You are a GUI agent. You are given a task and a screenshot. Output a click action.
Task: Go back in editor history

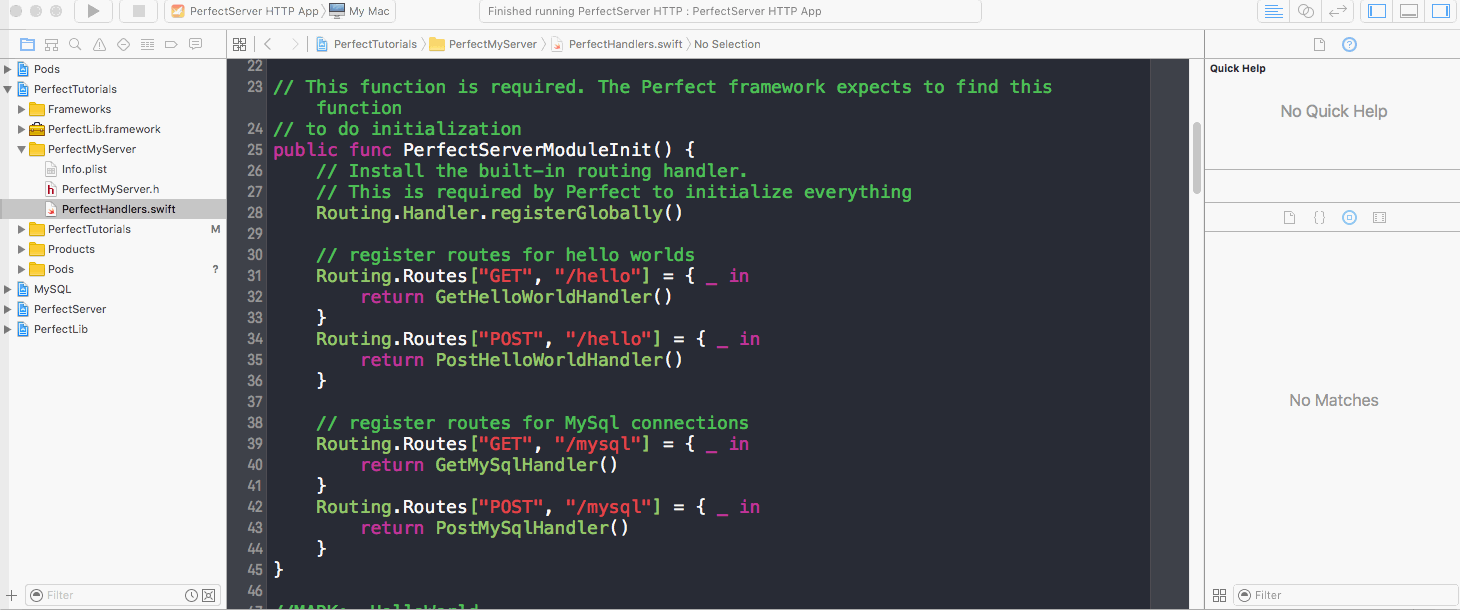268,44
